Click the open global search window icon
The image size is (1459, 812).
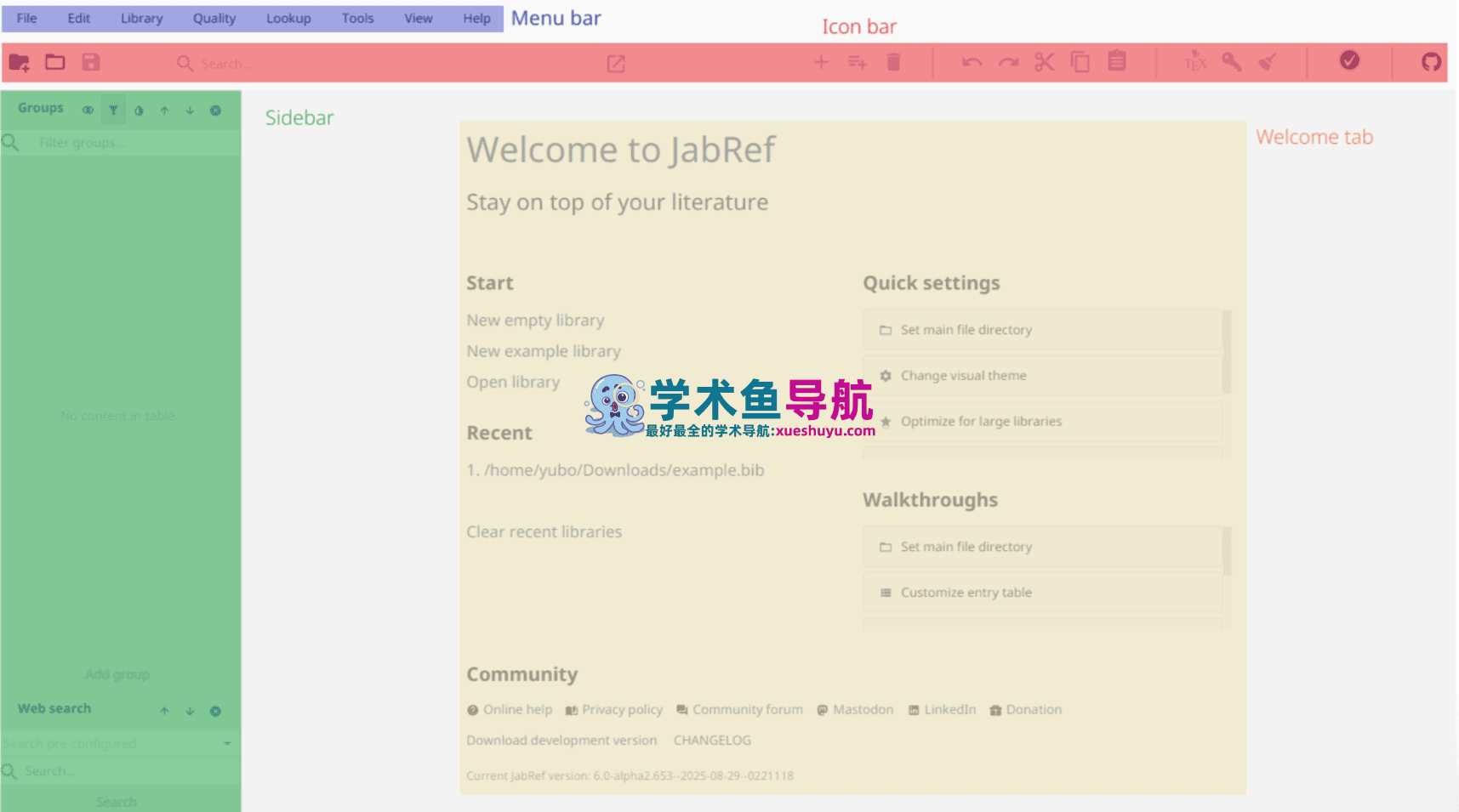point(616,64)
